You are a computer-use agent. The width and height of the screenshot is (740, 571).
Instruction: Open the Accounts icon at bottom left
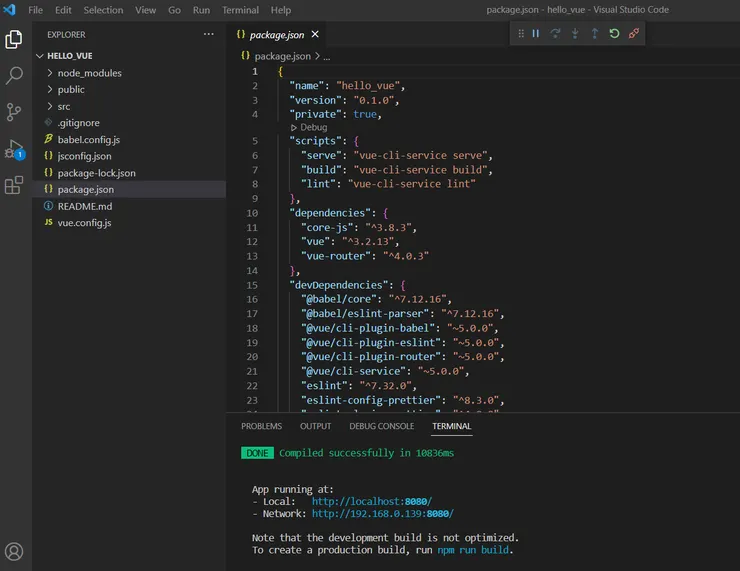pyautogui.click(x=14, y=551)
